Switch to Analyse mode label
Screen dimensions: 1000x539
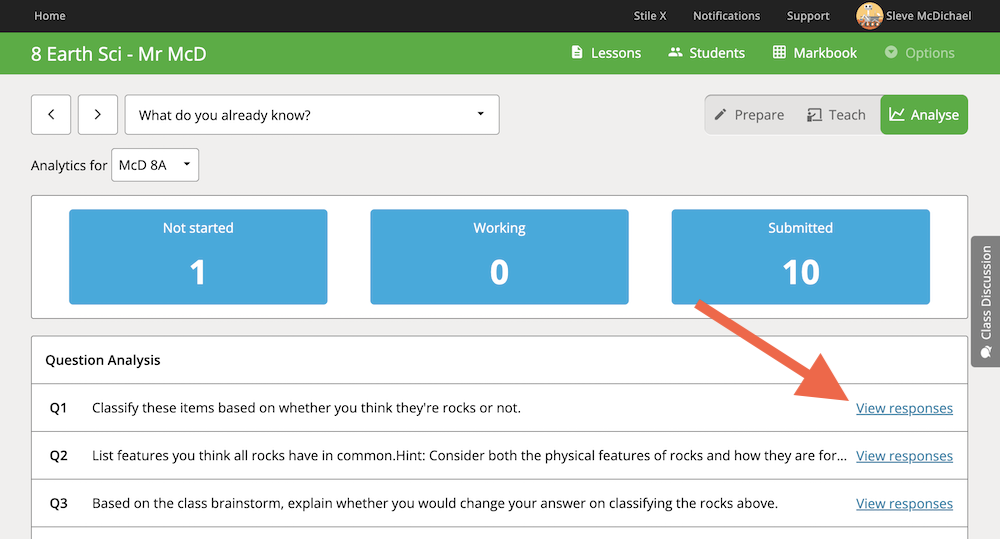click(934, 115)
